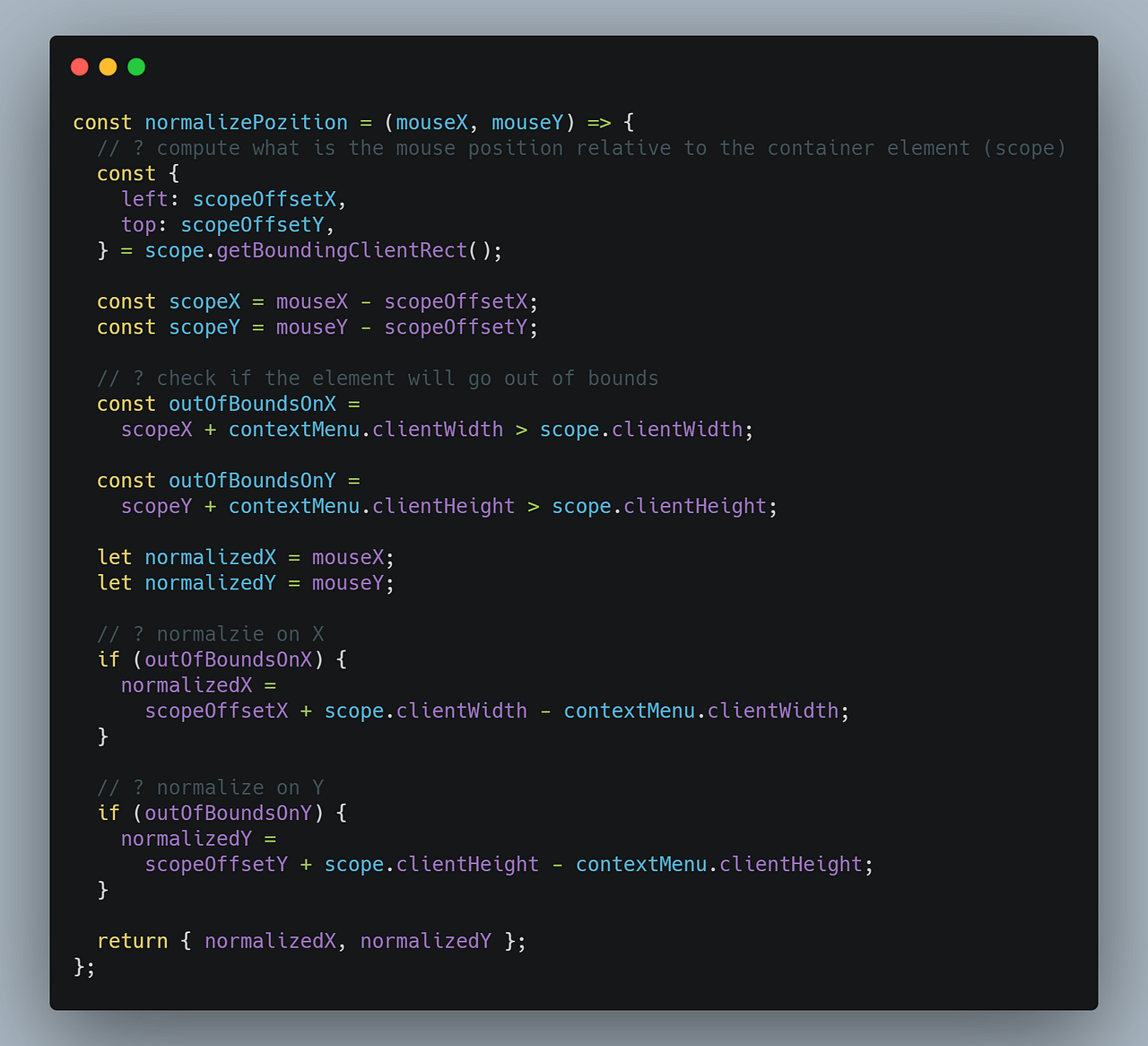This screenshot has width=1148, height=1046.
Task: Click the getBoundingClientRect method call
Action: click(341, 250)
